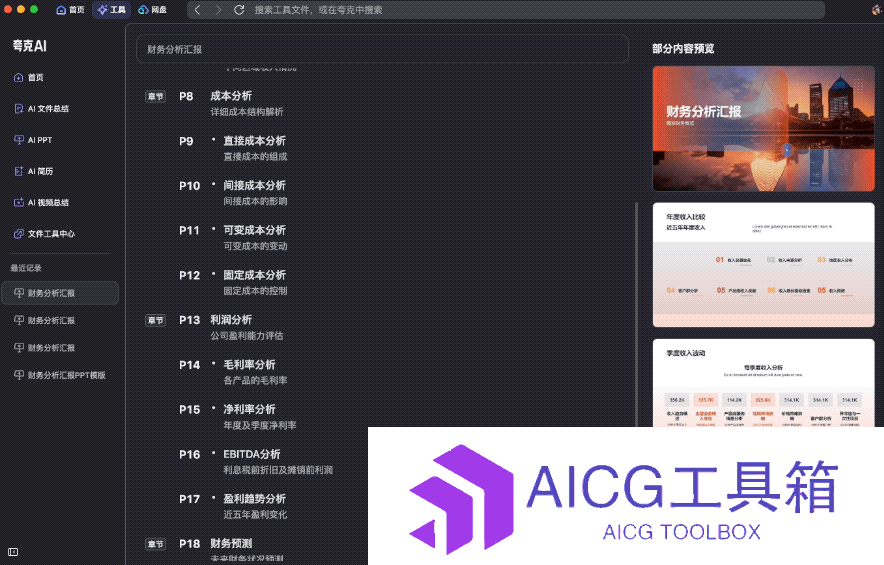884x565 pixels.
Task: Select 详细成本结构解析 subtitle
Action: click(247, 112)
